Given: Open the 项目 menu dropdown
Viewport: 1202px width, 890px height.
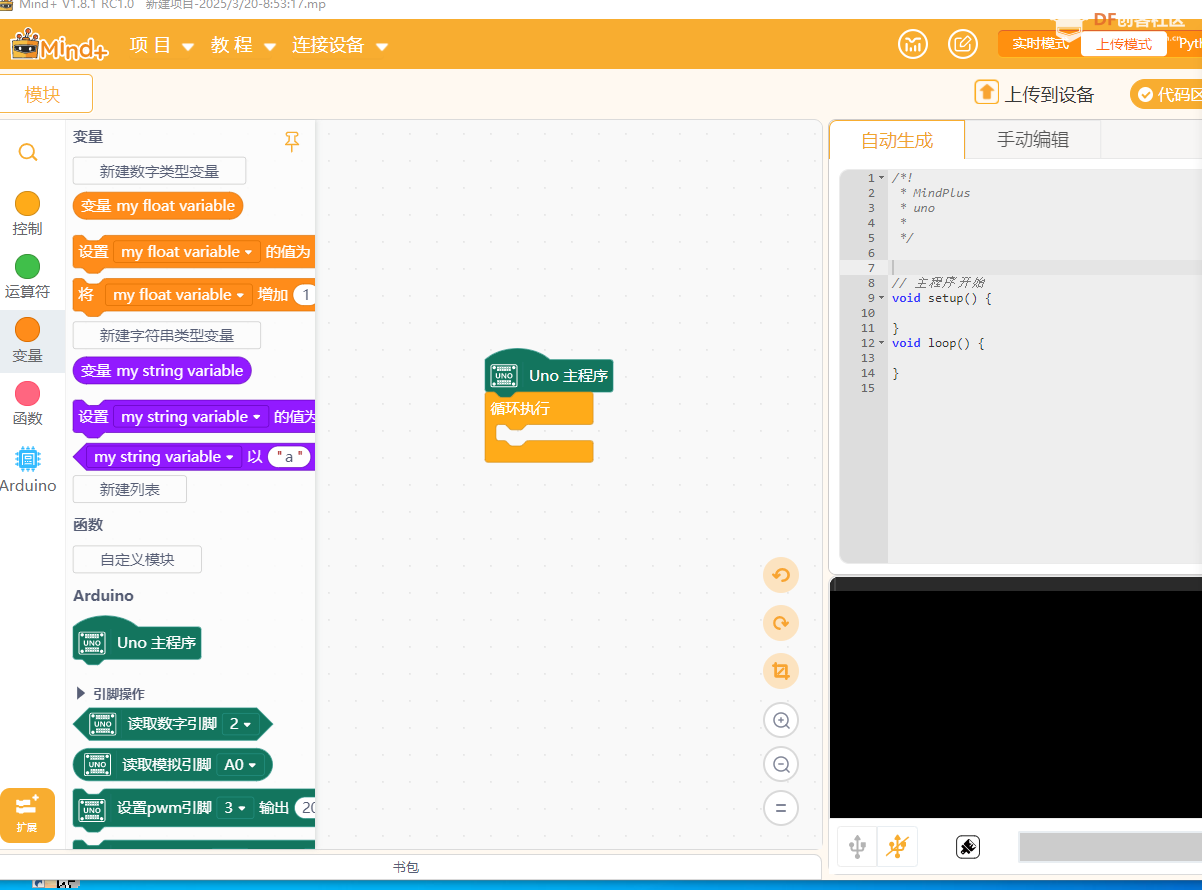Looking at the screenshot, I should click(x=160, y=45).
